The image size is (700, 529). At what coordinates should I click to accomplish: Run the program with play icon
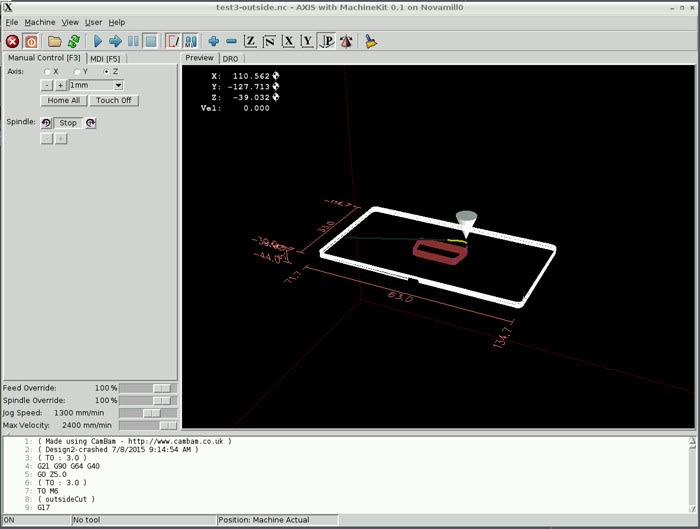point(98,41)
